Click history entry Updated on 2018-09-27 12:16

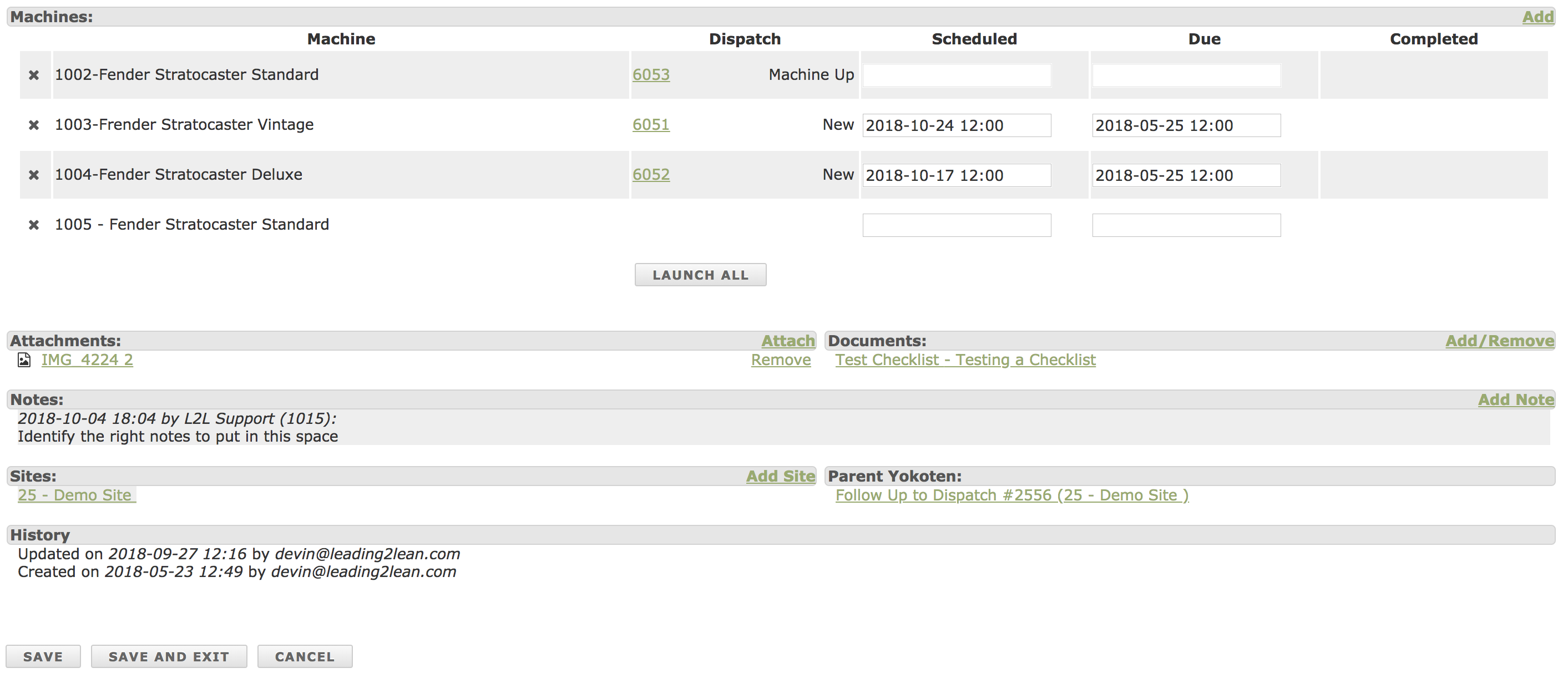point(239,554)
